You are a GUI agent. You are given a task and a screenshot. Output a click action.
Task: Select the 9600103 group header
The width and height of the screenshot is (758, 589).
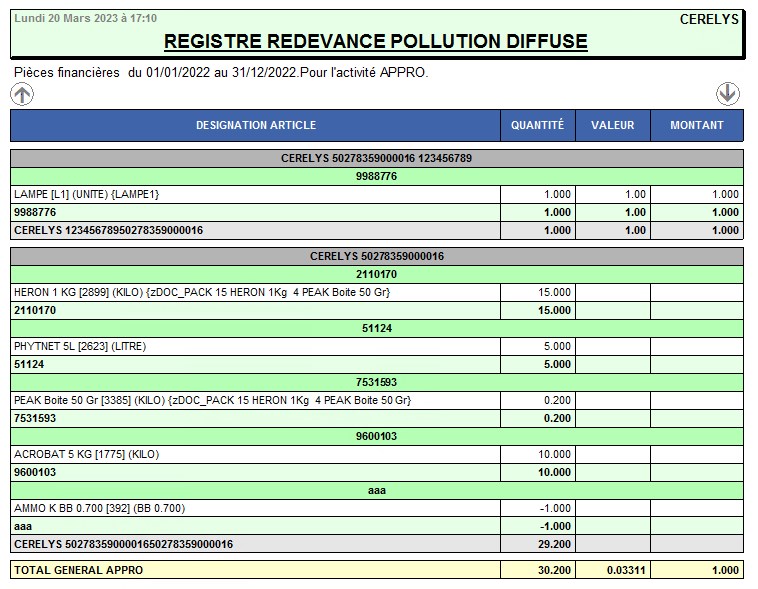(376, 436)
